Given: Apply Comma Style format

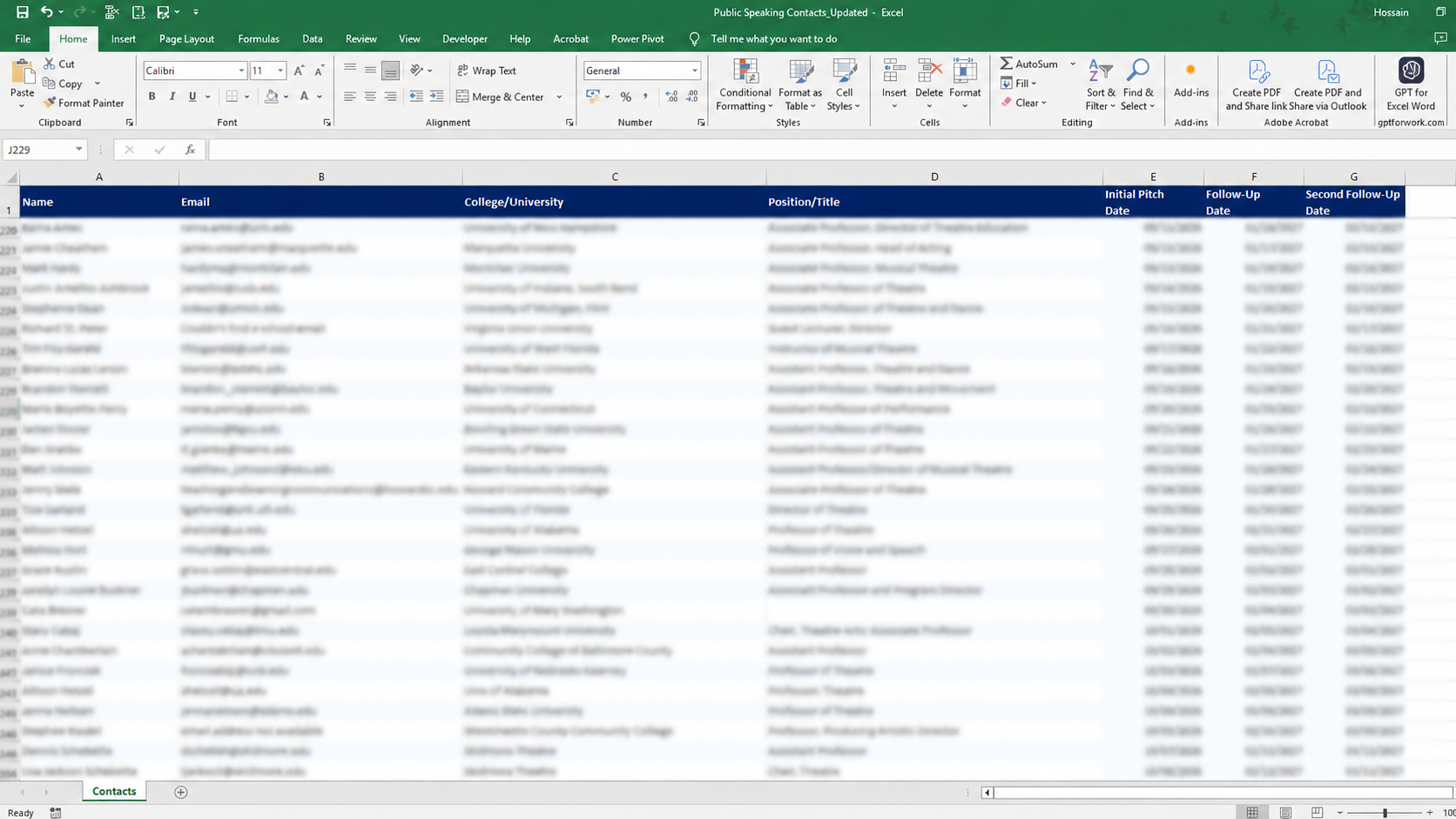Looking at the screenshot, I should coord(645,97).
